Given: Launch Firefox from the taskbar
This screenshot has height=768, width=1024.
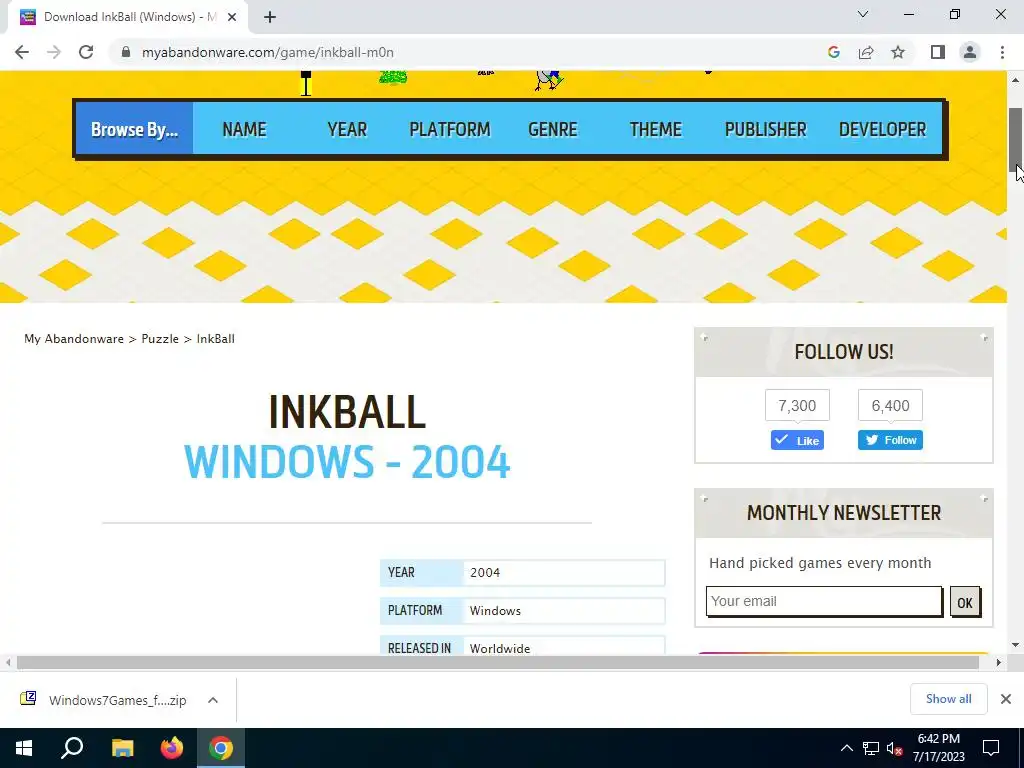Looking at the screenshot, I should 172,748.
